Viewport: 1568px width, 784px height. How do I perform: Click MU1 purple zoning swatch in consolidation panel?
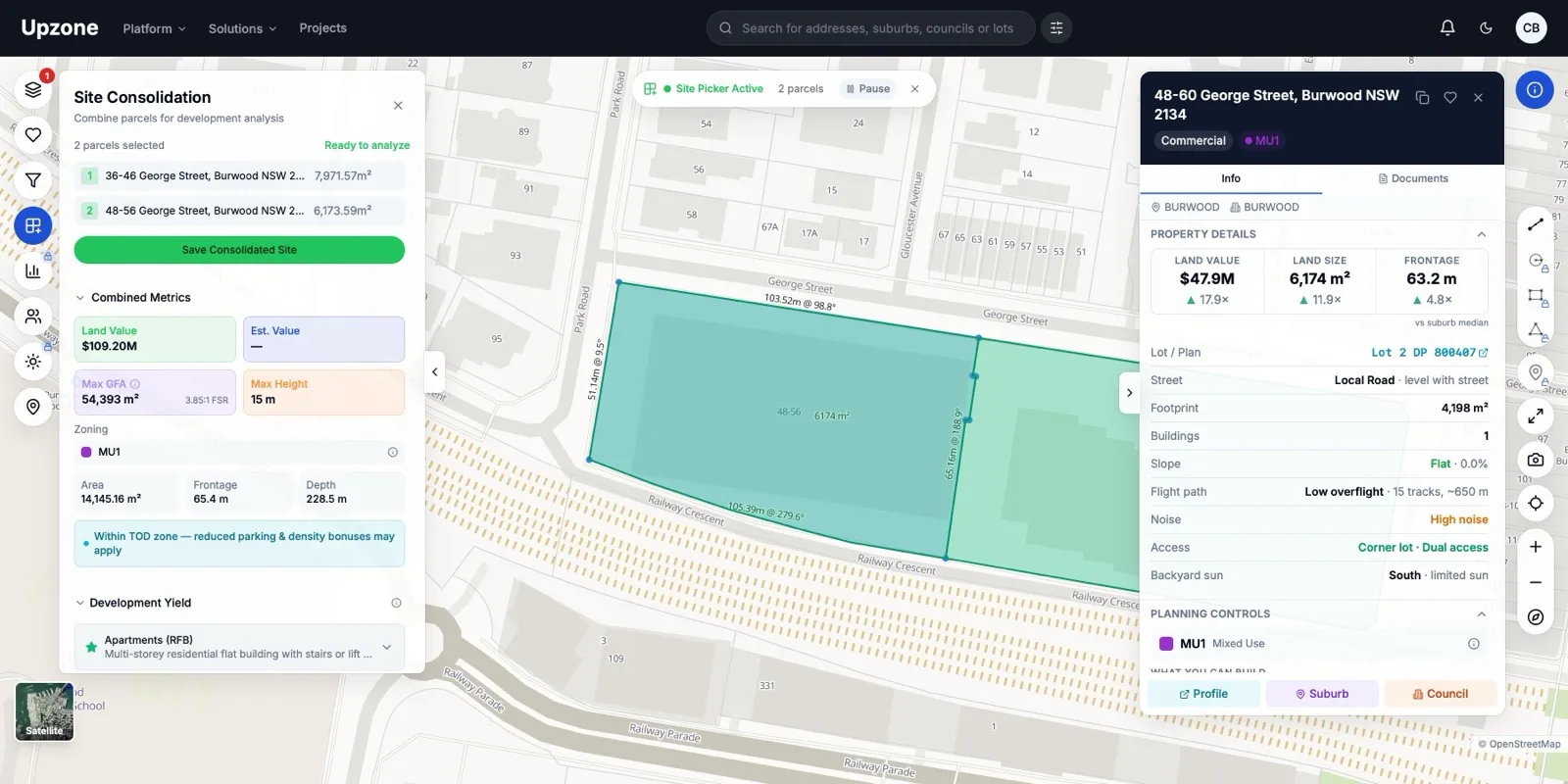point(86,453)
